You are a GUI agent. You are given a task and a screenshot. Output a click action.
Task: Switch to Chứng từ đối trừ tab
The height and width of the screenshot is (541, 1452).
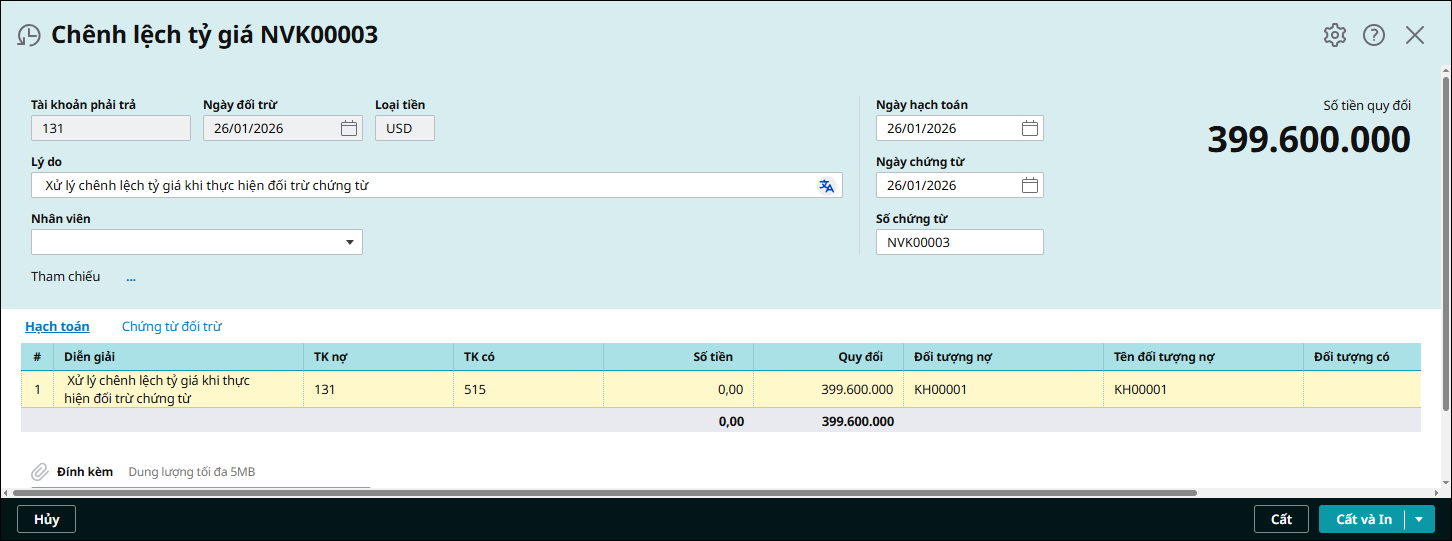(171, 327)
